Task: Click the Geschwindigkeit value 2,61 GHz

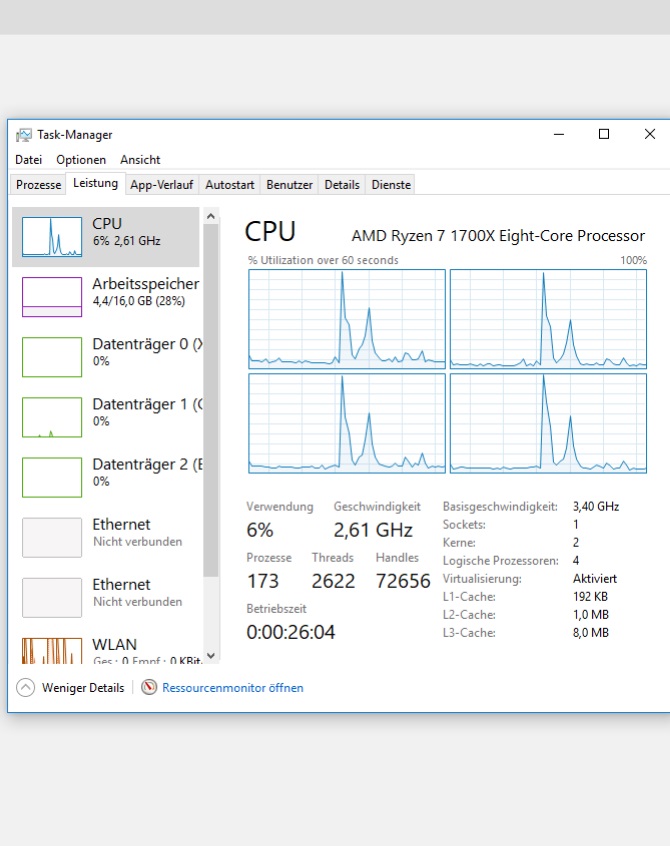Action: click(x=373, y=530)
